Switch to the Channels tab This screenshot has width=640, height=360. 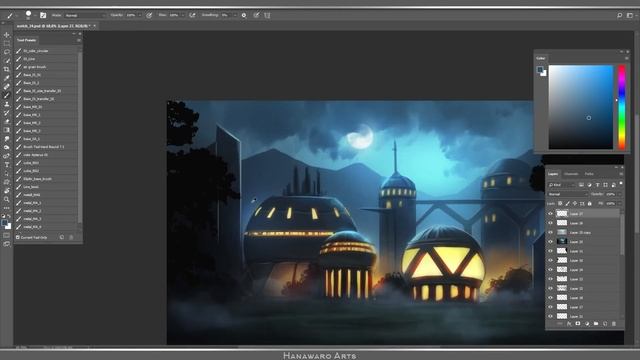point(571,174)
